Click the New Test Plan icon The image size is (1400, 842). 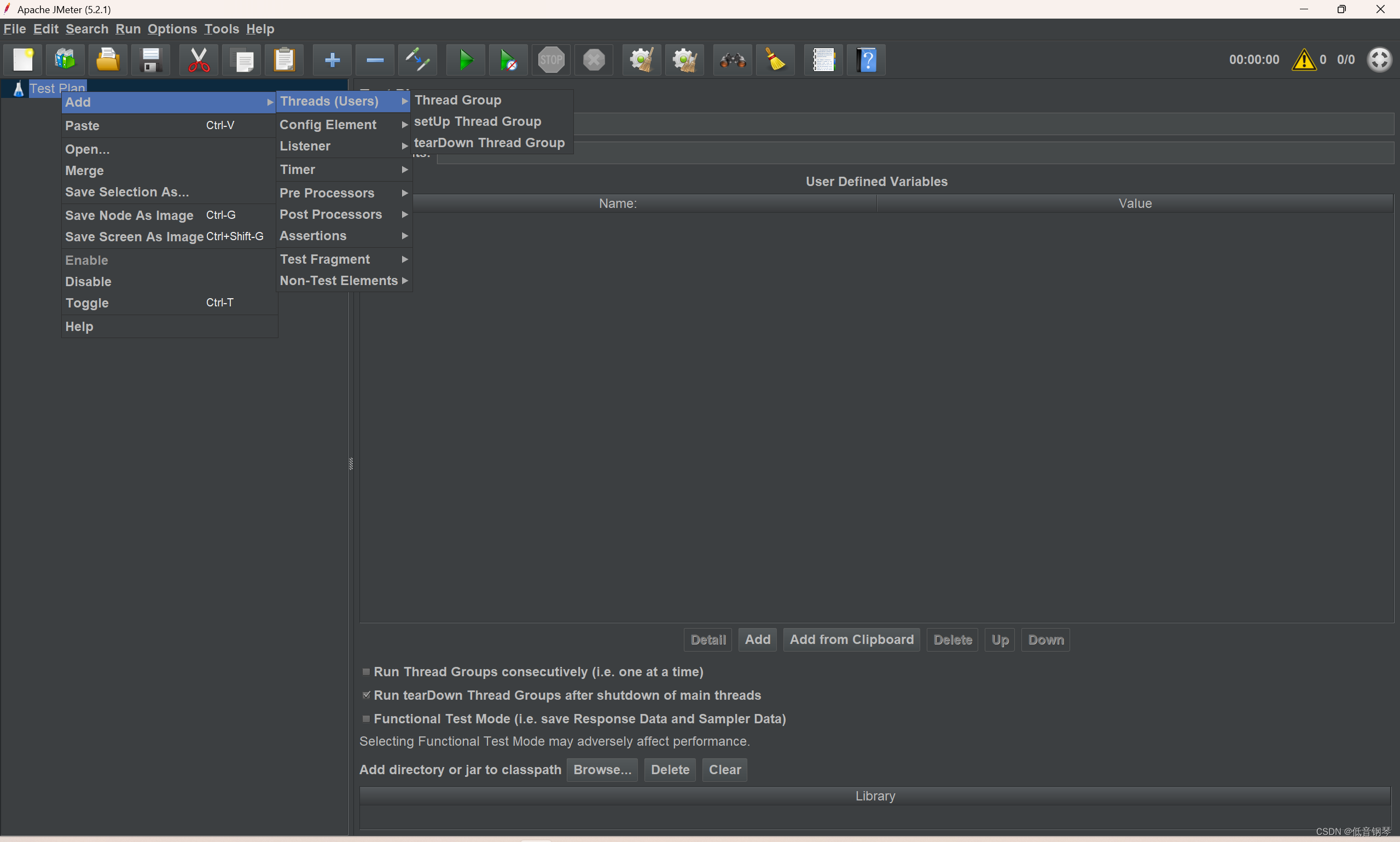[x=22, y=60]
